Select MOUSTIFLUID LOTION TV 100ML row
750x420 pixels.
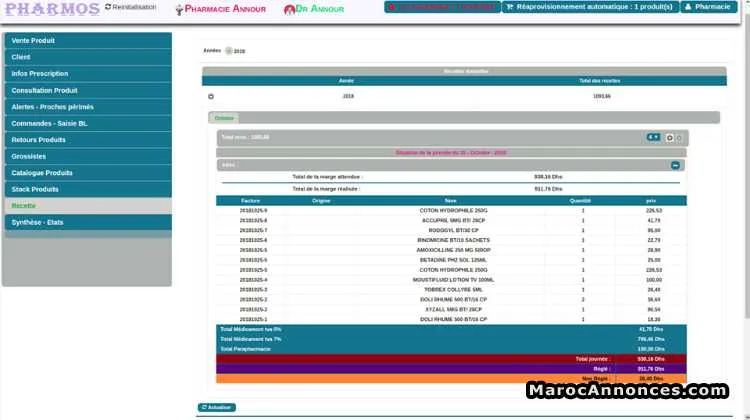pos(451,280)
